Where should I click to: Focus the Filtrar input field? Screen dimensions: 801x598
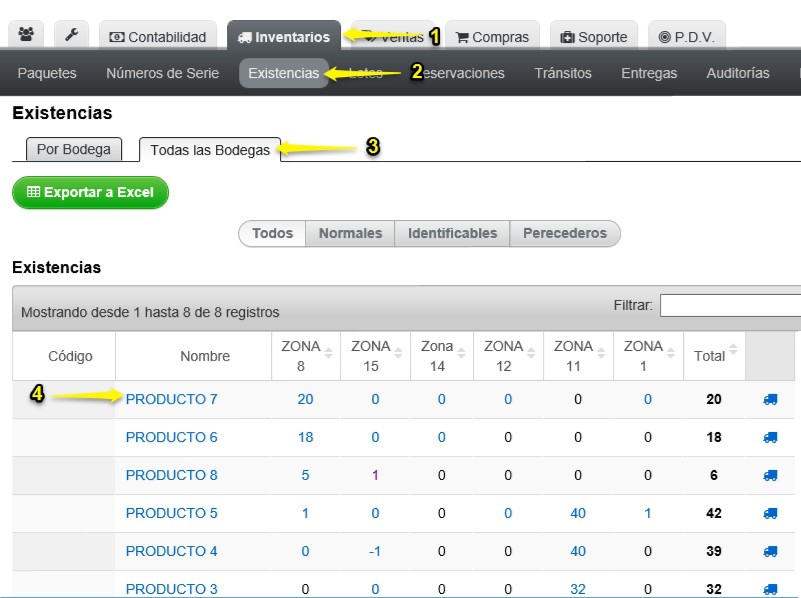(x=731, y=305)
